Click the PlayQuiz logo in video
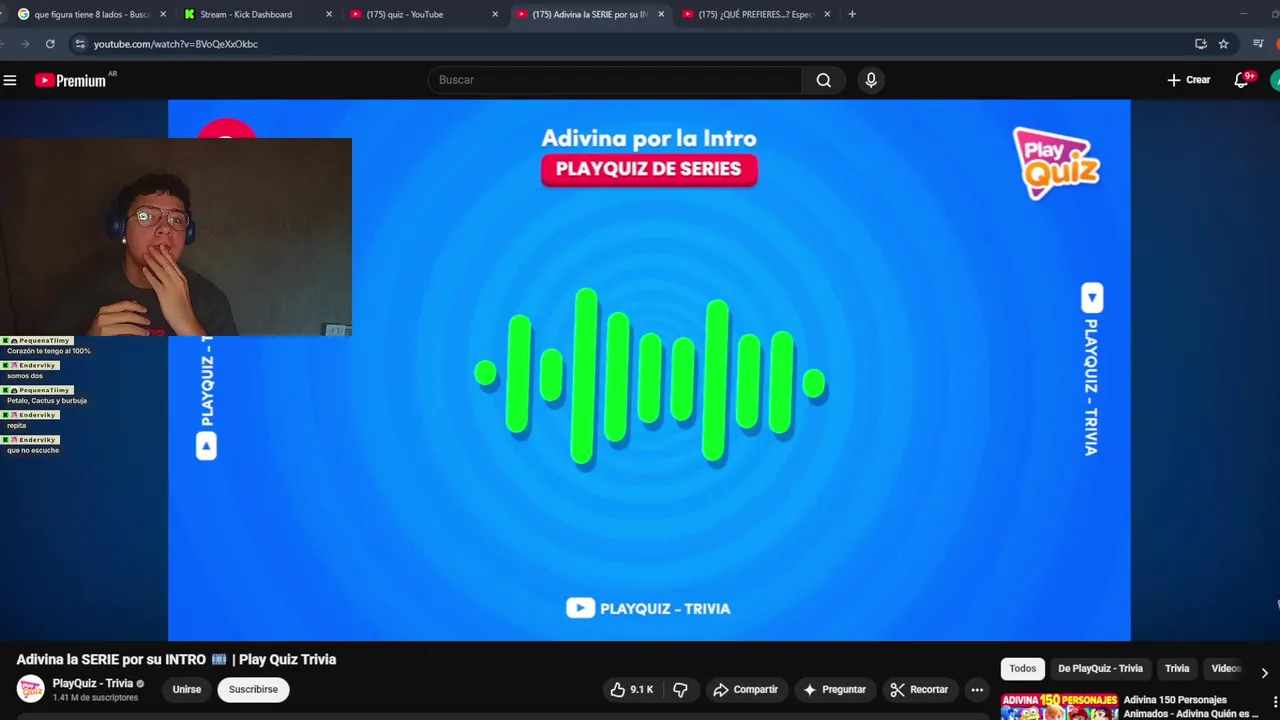This screenshot has width=1280, height=720. click(1057, 163)
